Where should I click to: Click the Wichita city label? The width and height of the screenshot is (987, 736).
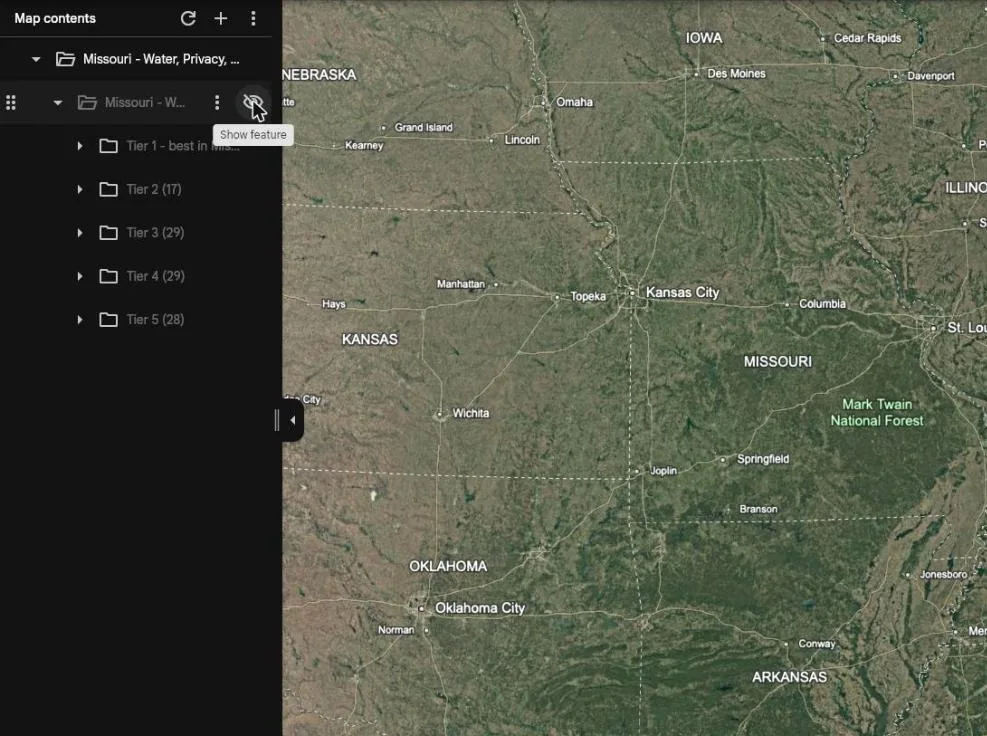471,414
